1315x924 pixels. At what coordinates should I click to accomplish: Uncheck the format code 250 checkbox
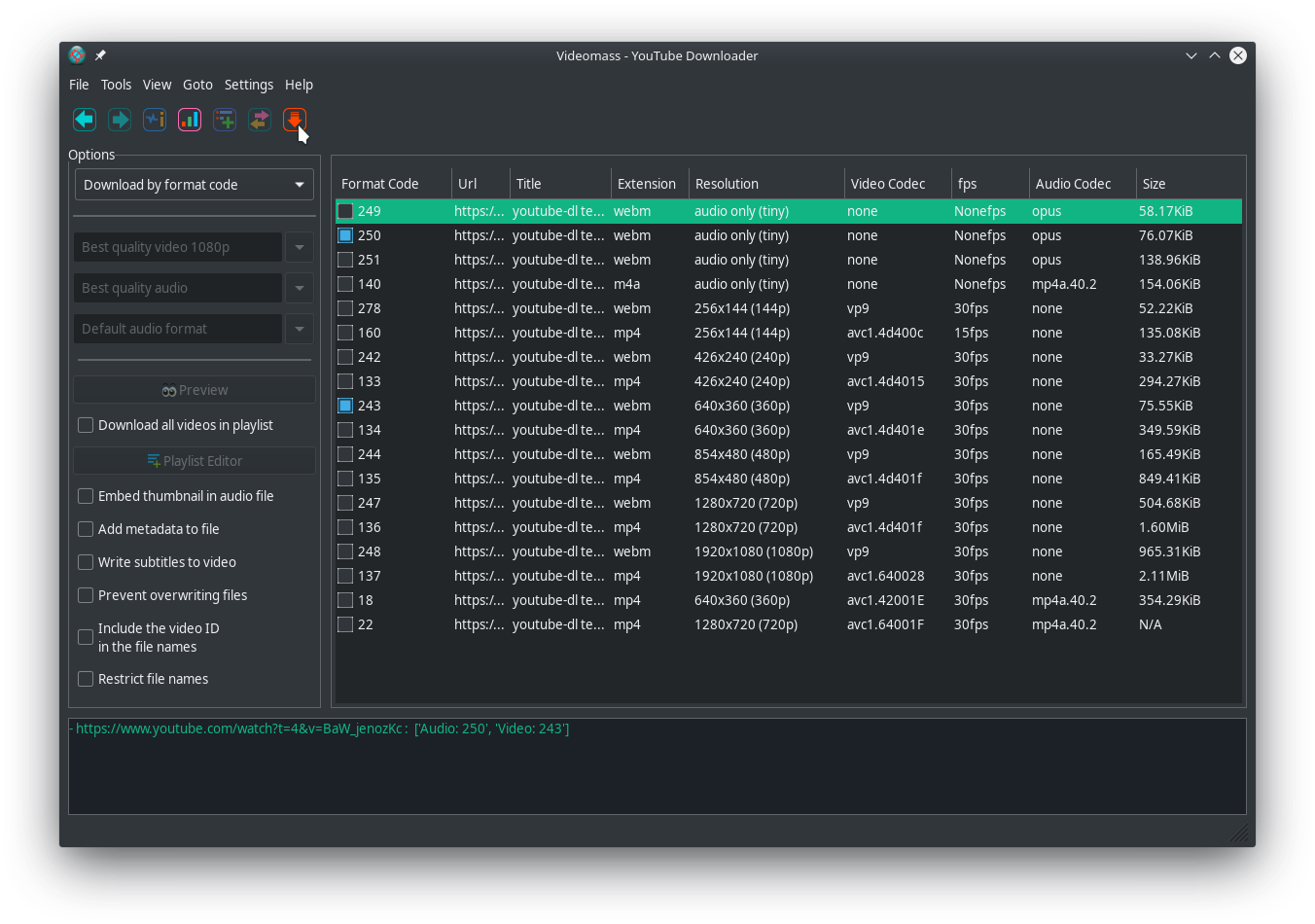345,235
